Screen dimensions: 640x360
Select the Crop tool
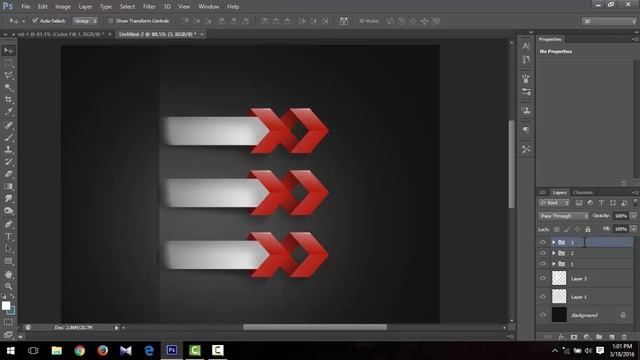point(8,100)
